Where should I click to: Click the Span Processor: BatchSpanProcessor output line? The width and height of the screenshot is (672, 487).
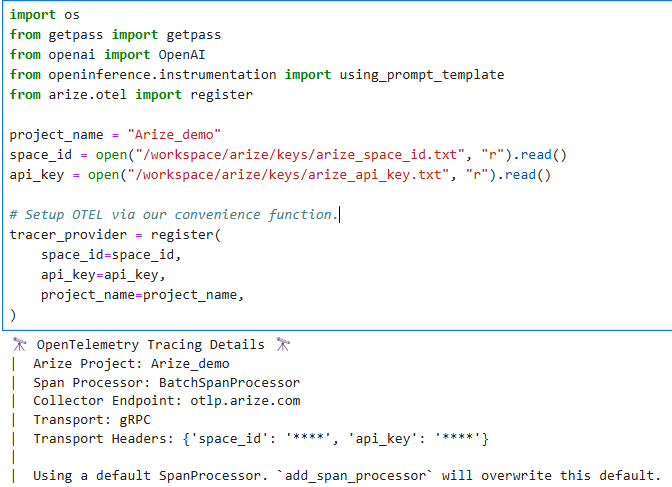click(166, 382)
